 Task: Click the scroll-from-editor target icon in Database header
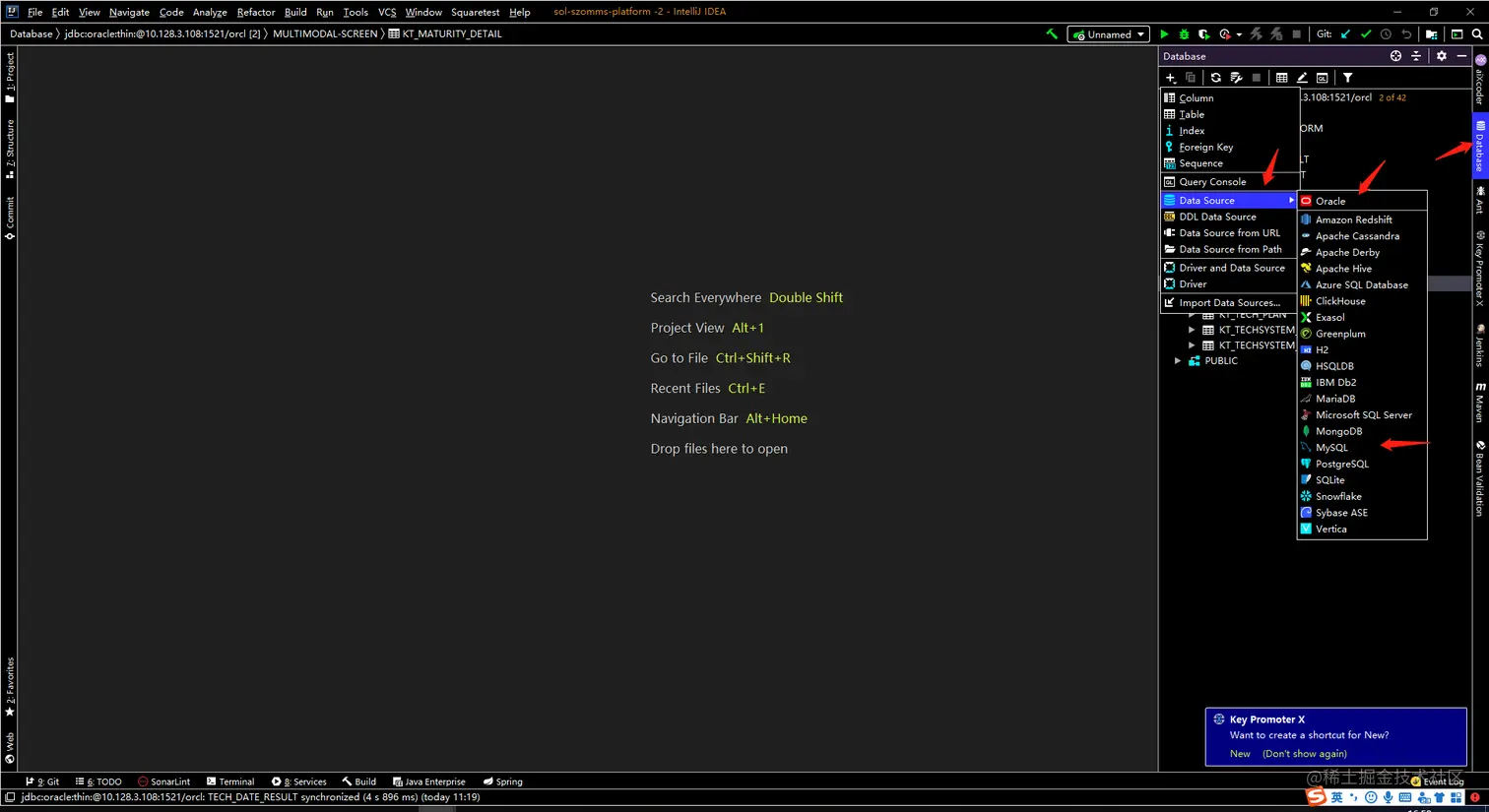click(1395, 56)
